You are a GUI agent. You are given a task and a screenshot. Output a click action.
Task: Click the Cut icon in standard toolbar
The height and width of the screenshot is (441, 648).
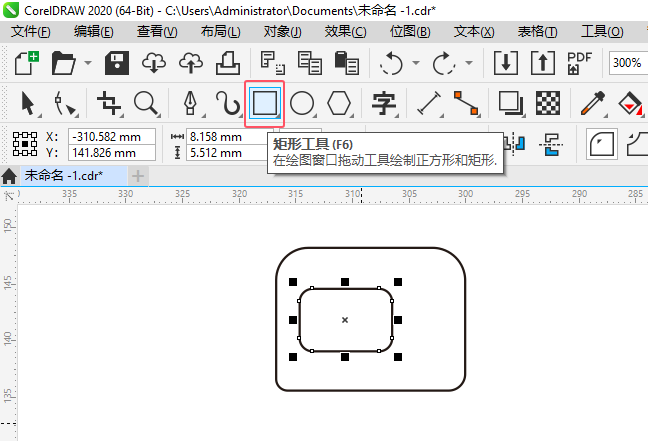pos(272,63)
